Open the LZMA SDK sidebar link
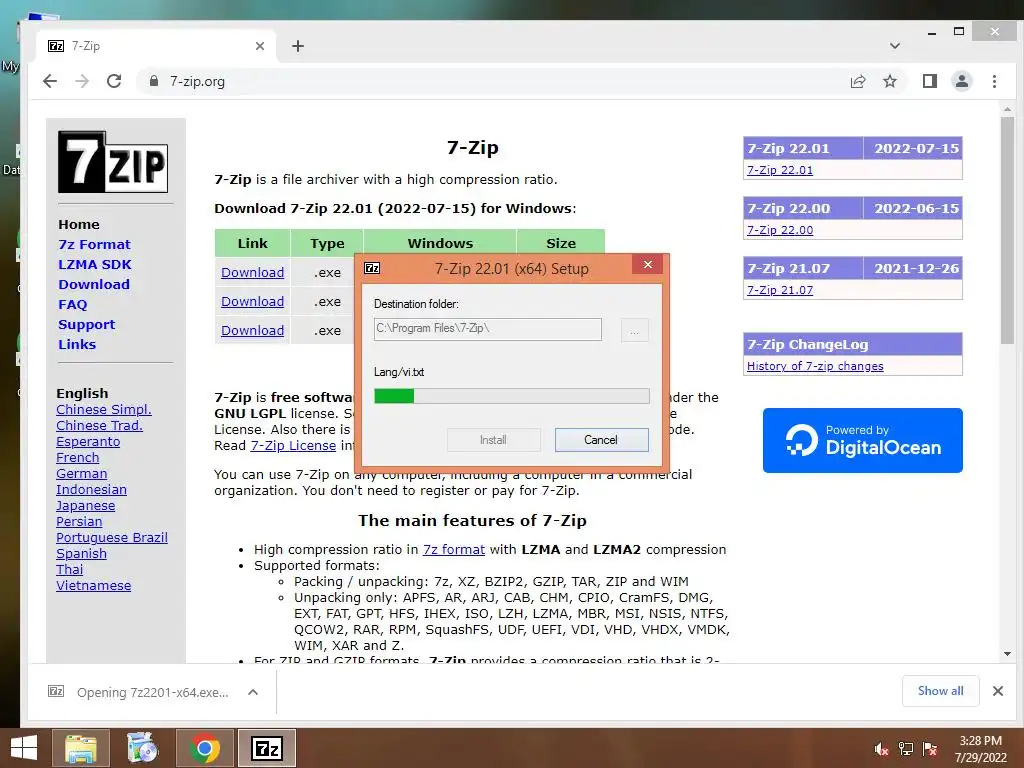This screenshot has height=768, width=1024. (95, 264)
